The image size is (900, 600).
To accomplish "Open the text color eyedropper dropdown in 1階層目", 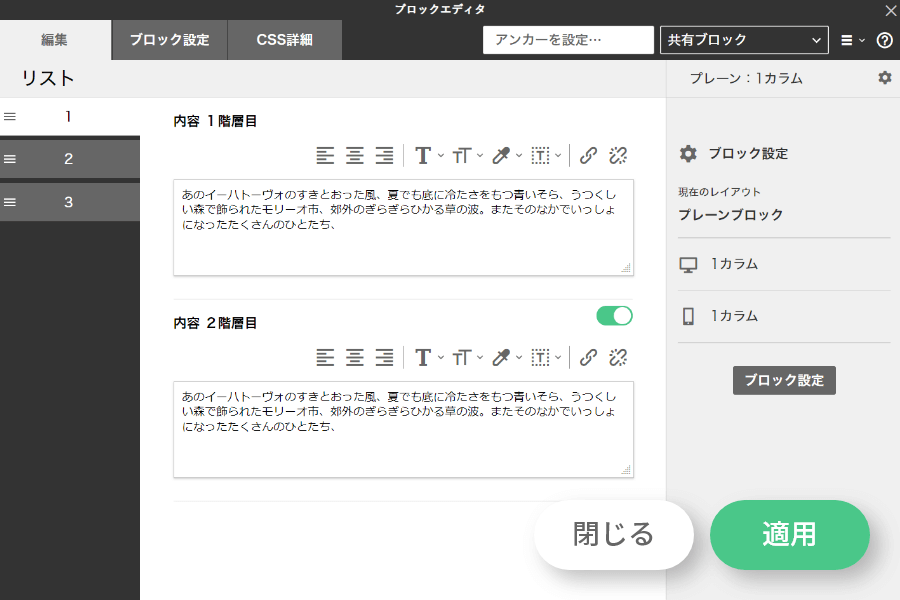I will pyautogui.click(x=507, y=155).
